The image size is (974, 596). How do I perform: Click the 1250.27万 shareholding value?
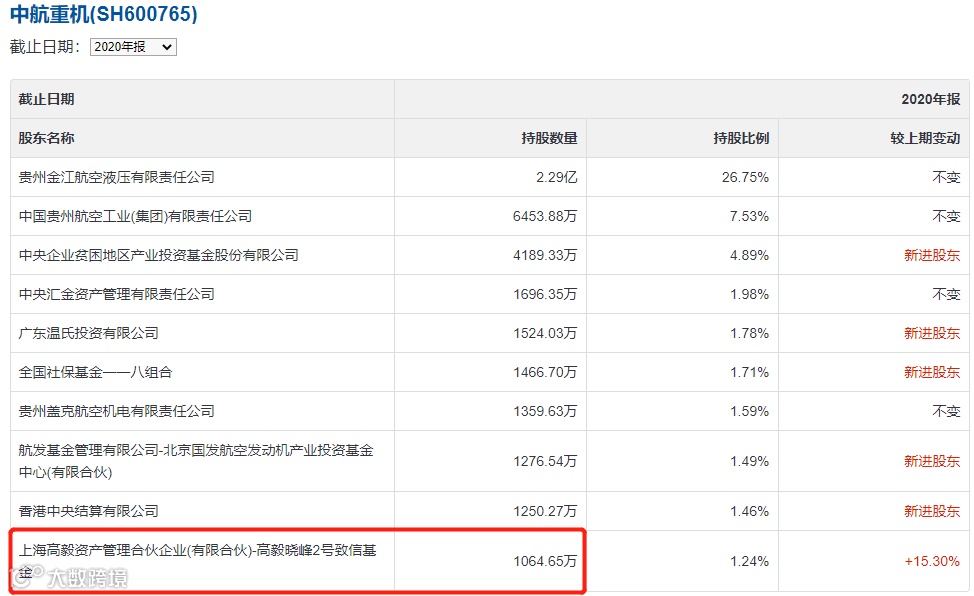(x=545, y=511)
